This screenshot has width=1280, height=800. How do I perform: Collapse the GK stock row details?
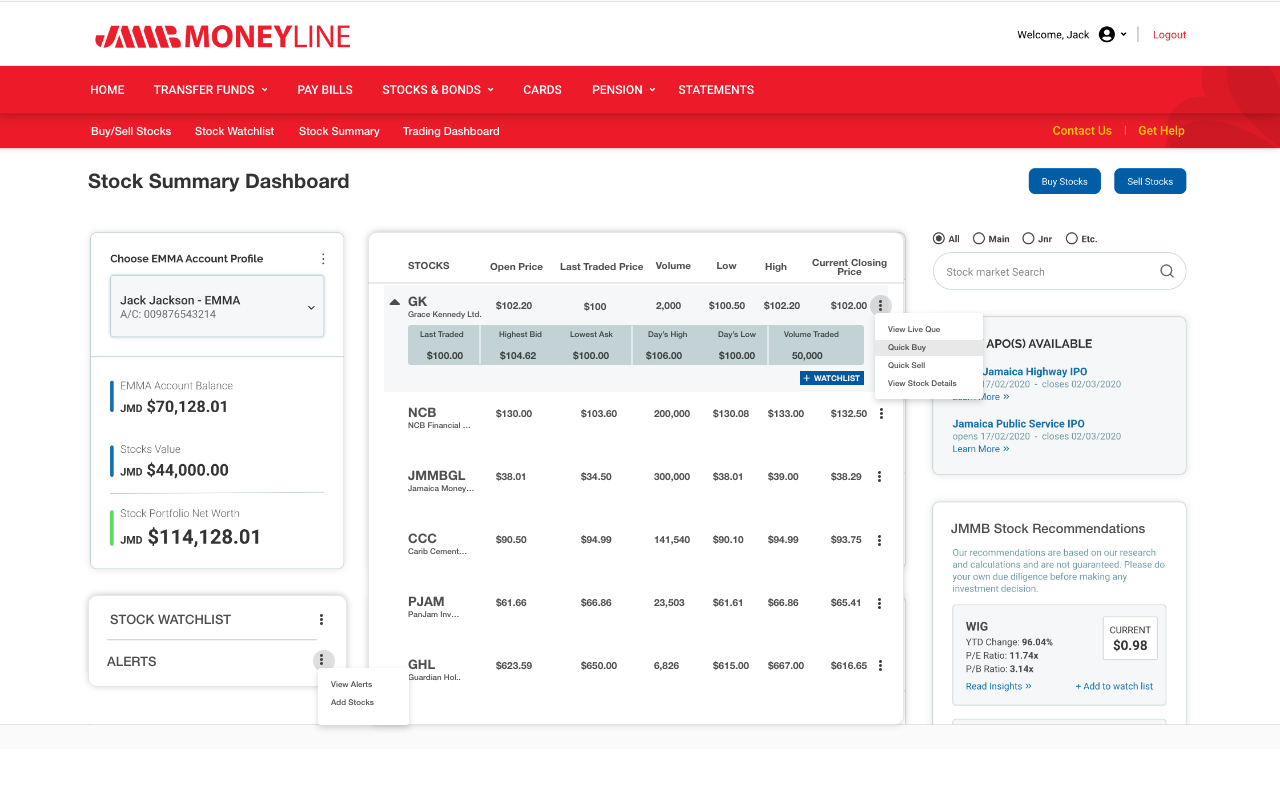point(395,302)
